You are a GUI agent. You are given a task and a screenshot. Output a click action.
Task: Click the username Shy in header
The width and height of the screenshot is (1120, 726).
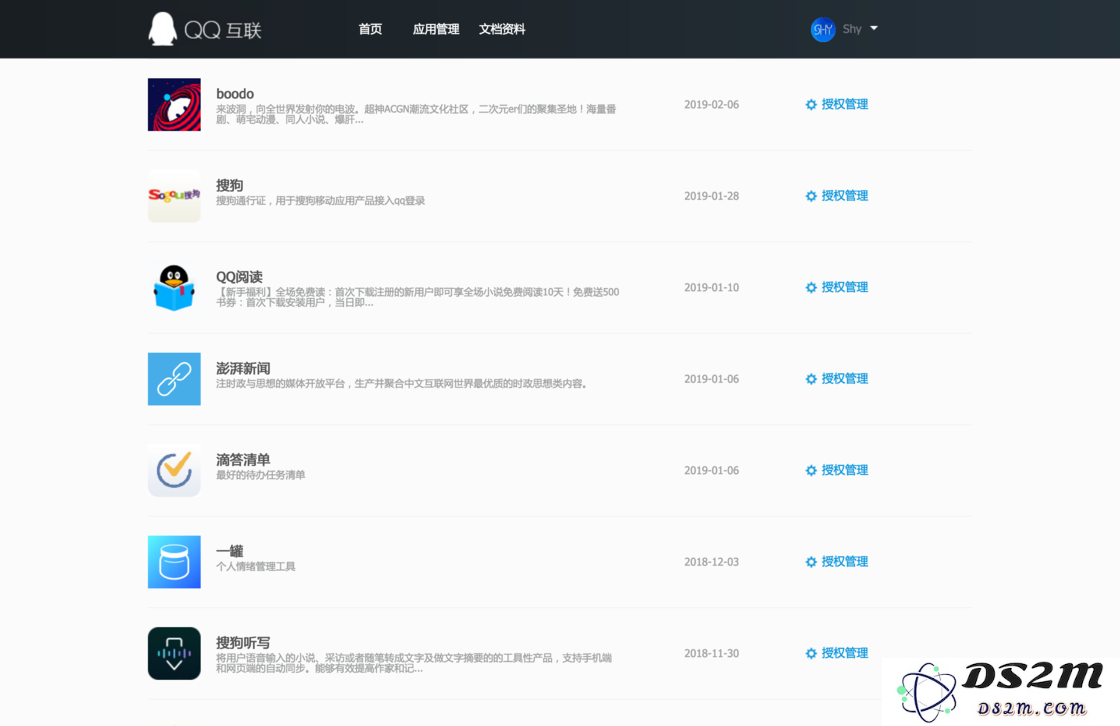(x=851, y=29)
